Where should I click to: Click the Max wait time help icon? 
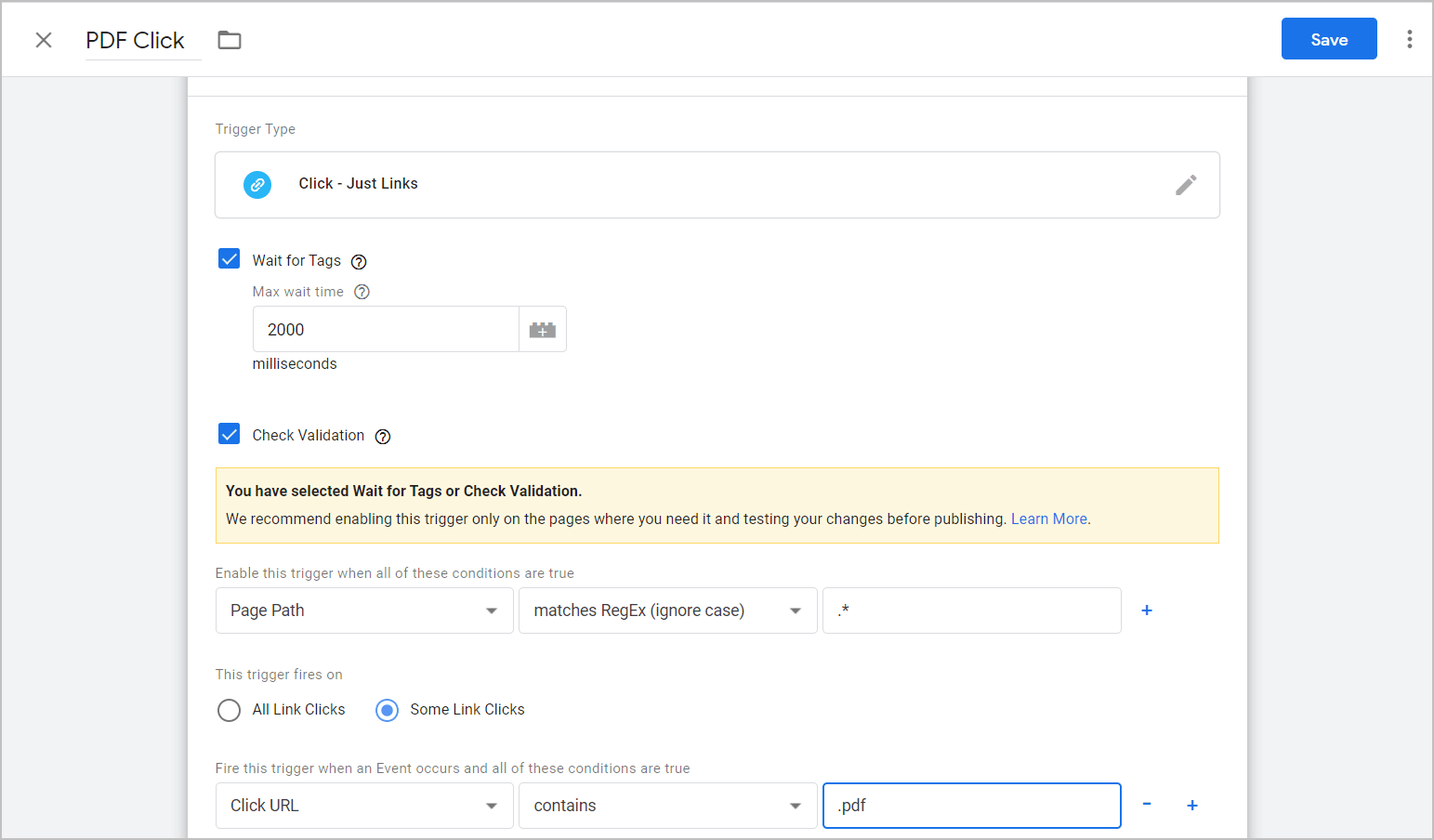tap(362, 291)
